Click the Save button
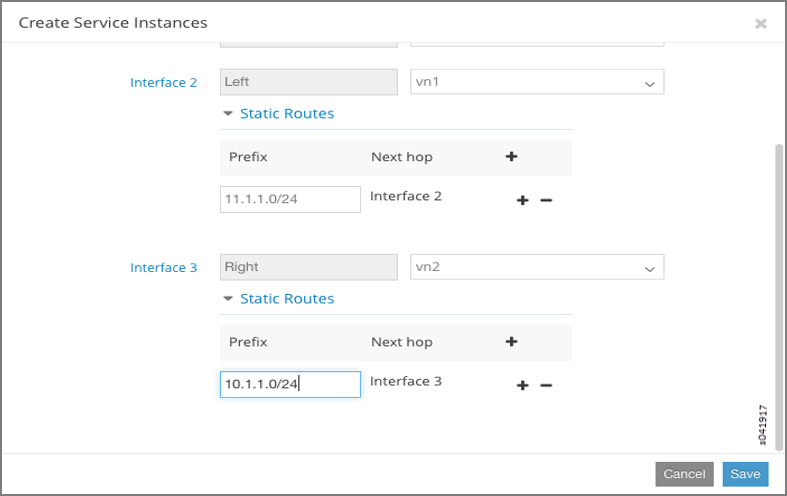The height and width of the screenshot is (496, 787). pos(745,474)
